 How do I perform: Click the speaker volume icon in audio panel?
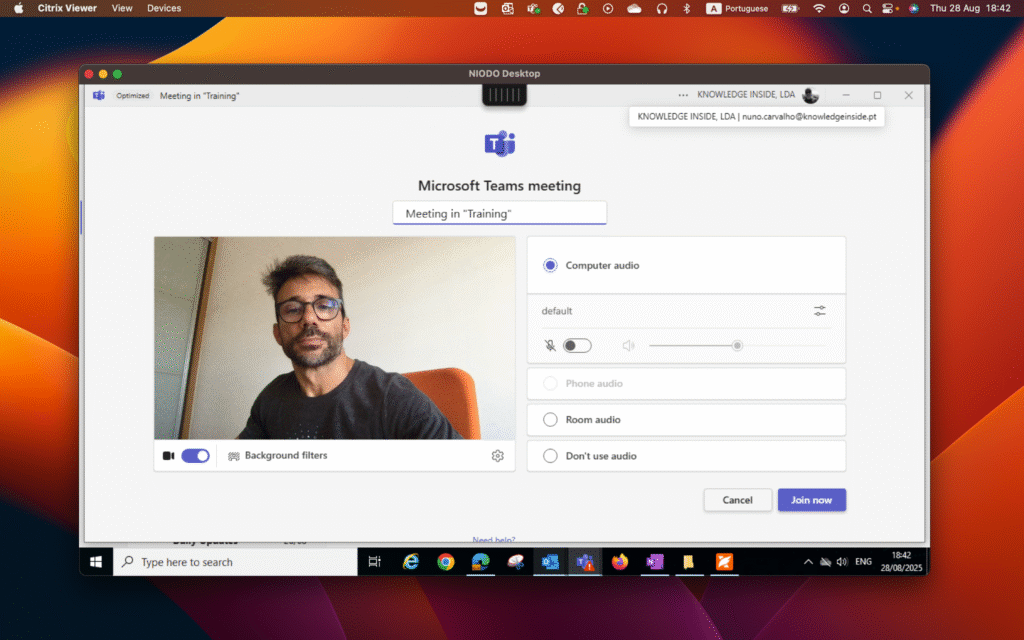pos(628,345)
